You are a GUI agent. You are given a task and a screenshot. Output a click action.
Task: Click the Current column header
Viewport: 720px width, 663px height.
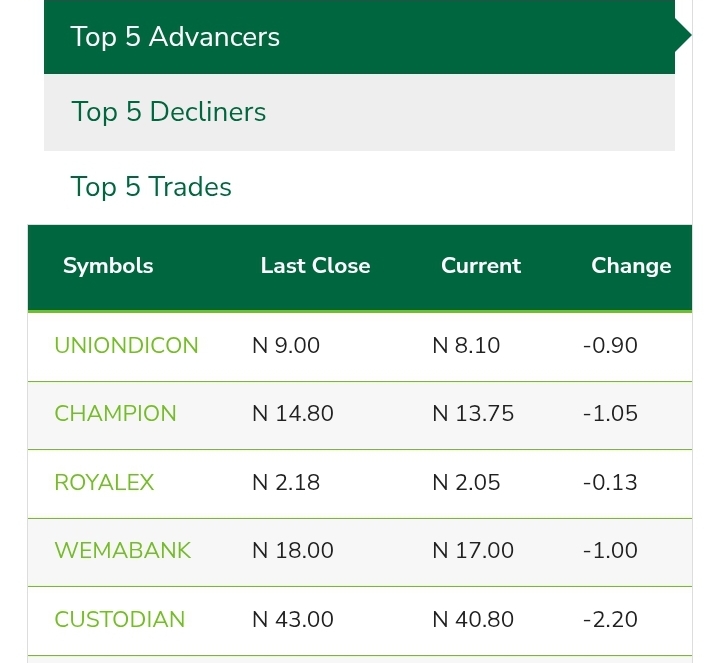click(x=481, y=266)
